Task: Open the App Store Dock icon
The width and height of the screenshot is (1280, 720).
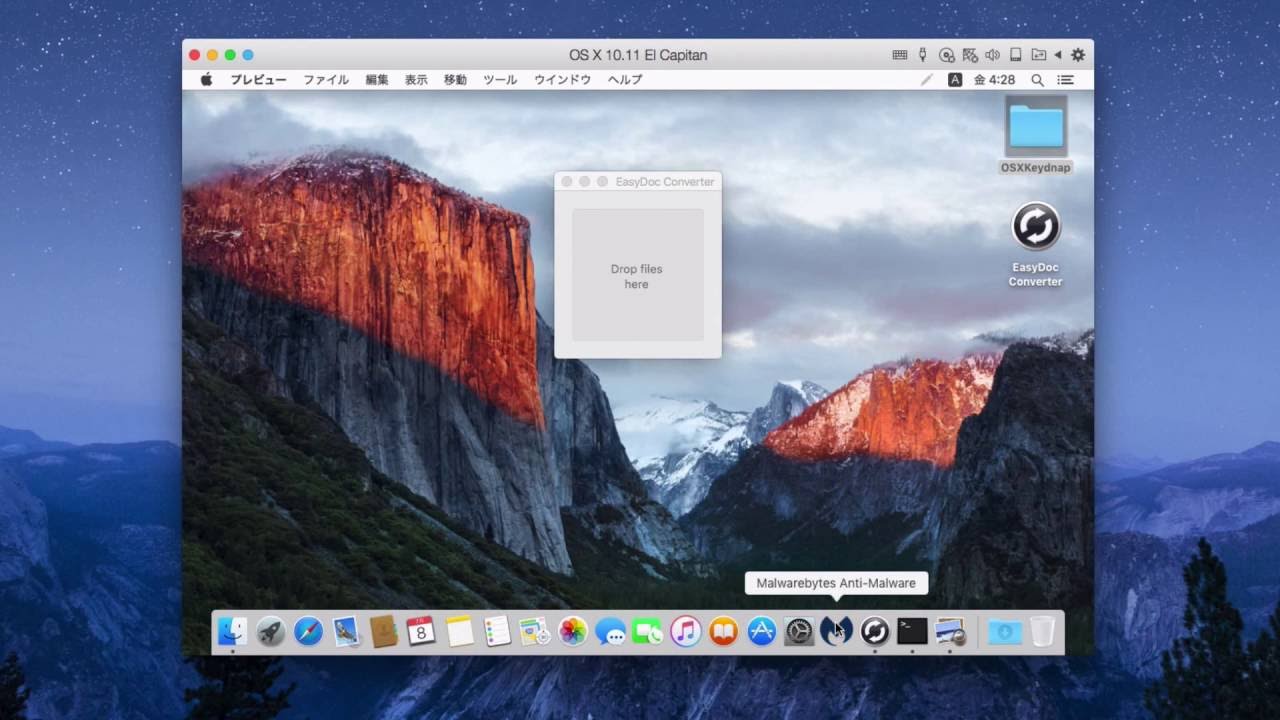Action: pyautogui.click(x=761, y=631)
